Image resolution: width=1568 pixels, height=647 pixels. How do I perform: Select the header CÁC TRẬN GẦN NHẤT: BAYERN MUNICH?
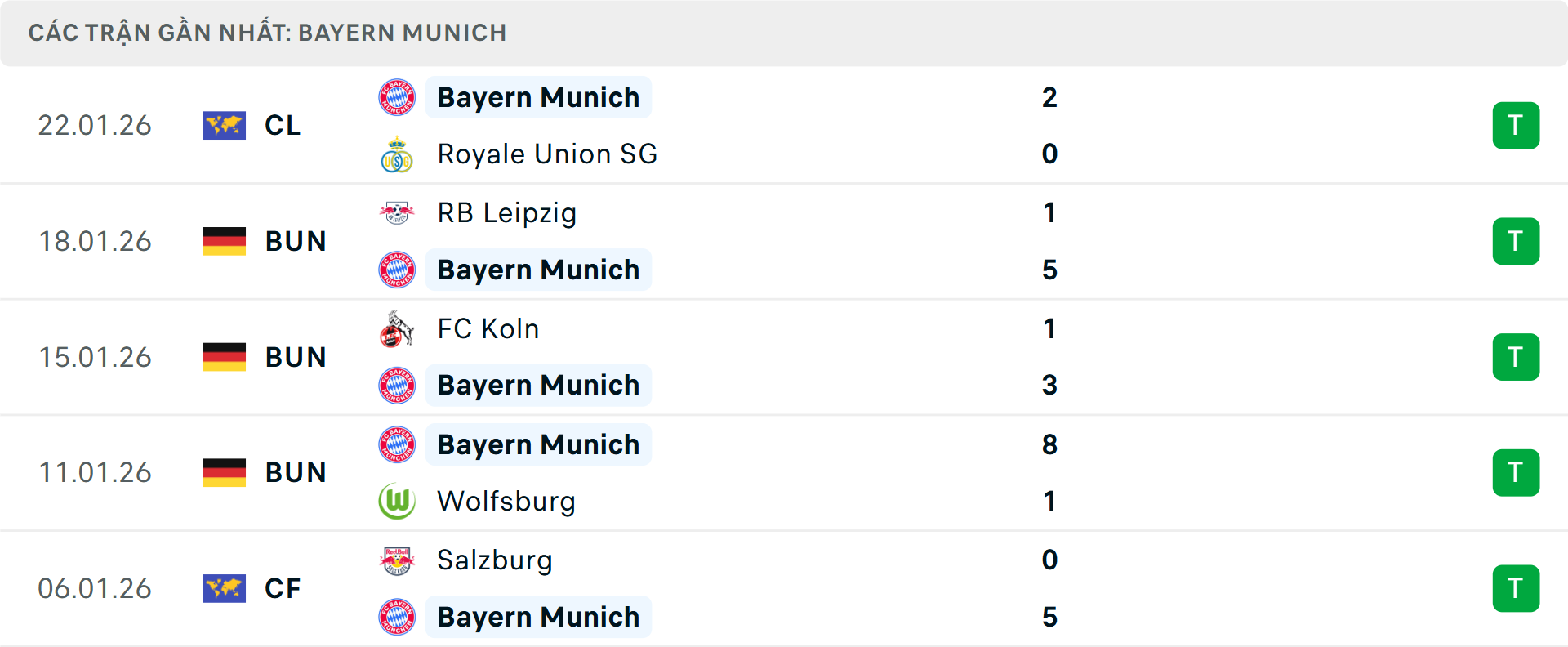pos(268,33)
